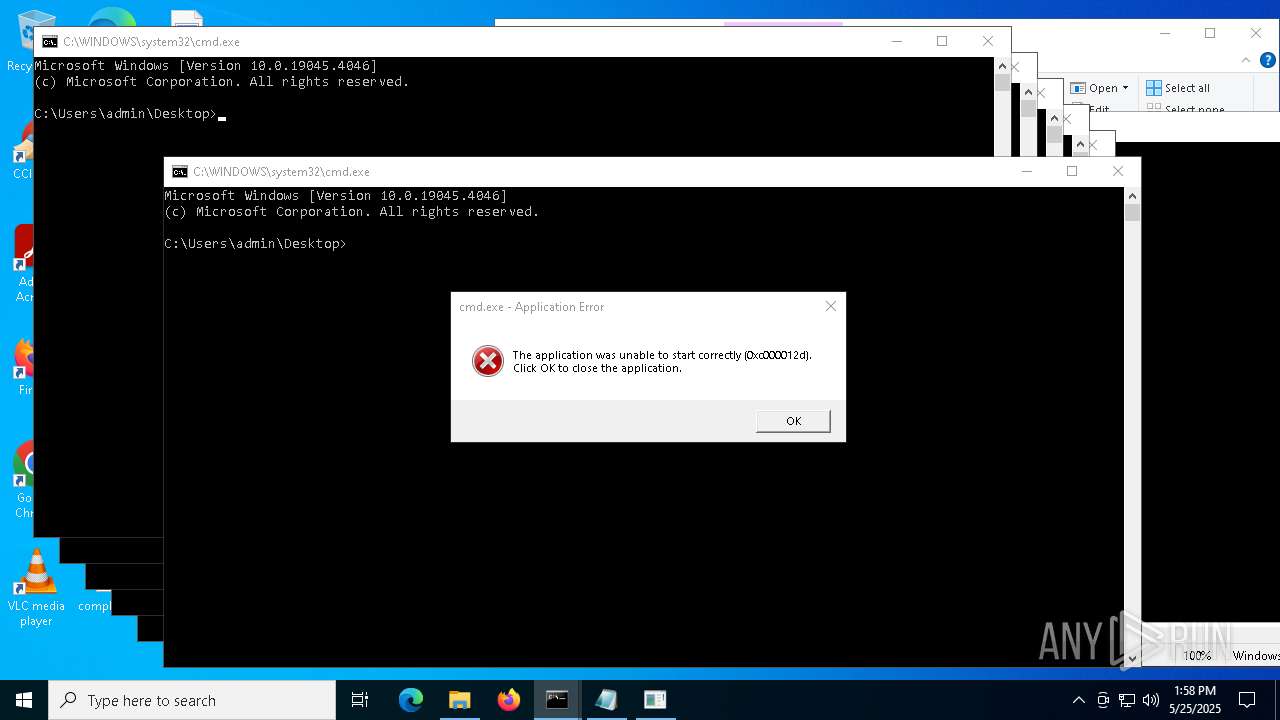Maximize the back cmd.exe window
1280x720 pixels.
942,41
